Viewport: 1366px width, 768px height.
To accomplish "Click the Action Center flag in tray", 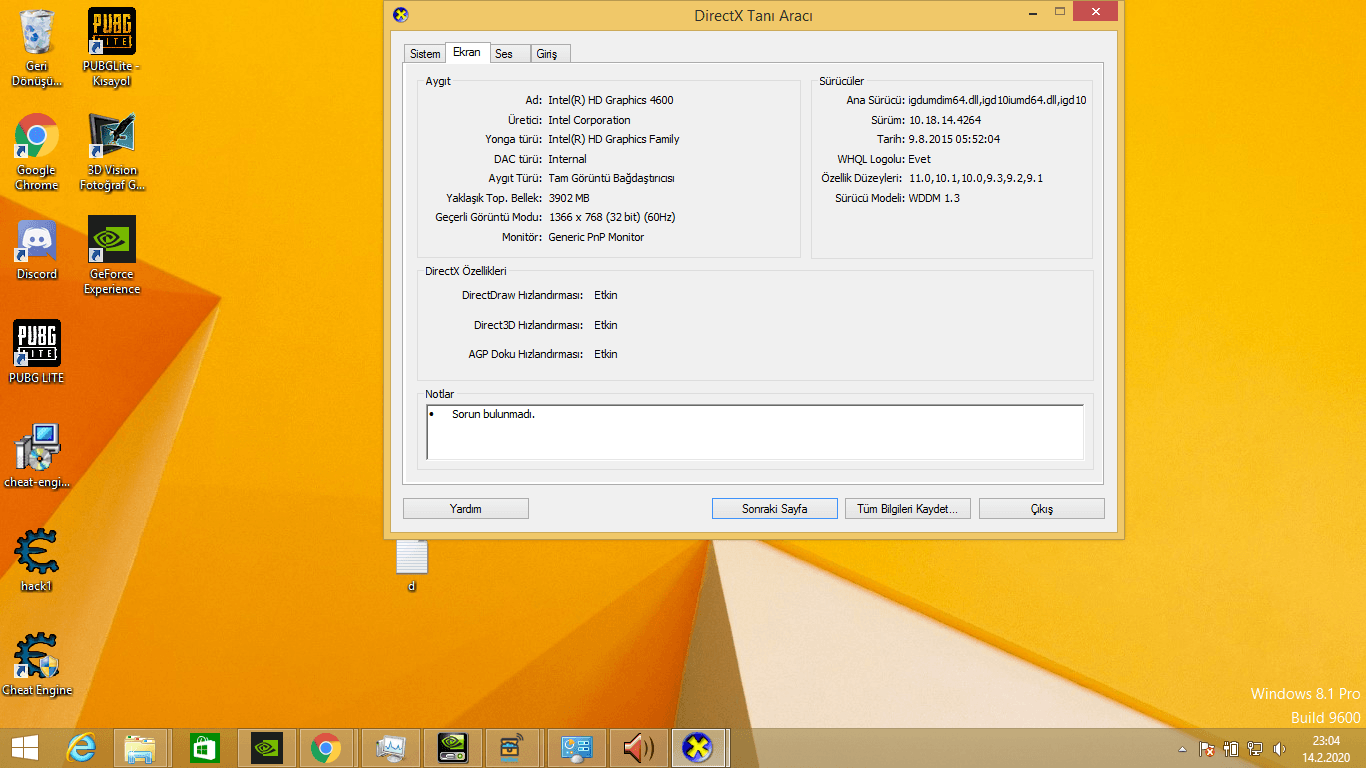I will [1207, 749].
